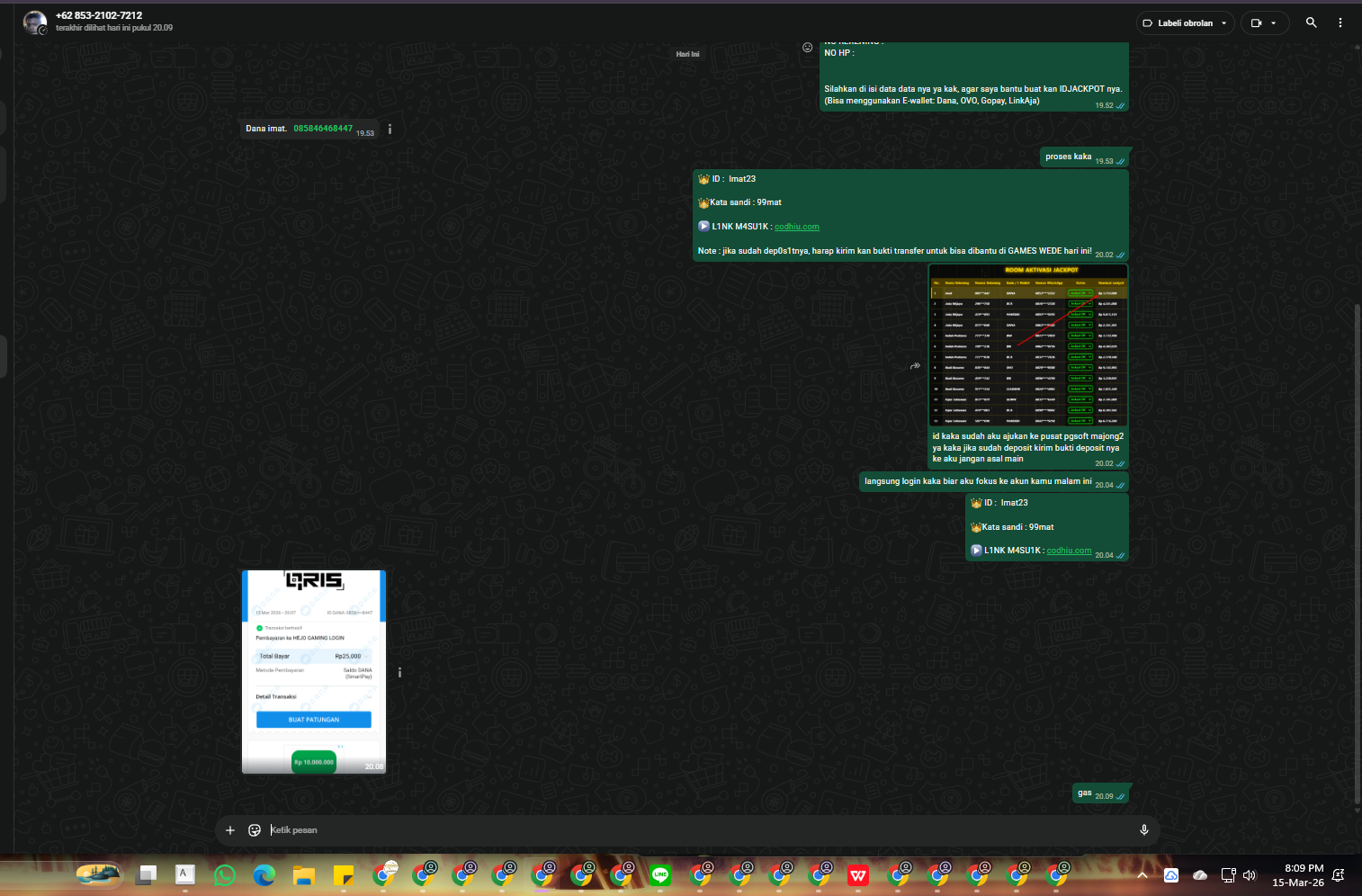Open the Labeli obrolan dropdown

point(1185,23)
